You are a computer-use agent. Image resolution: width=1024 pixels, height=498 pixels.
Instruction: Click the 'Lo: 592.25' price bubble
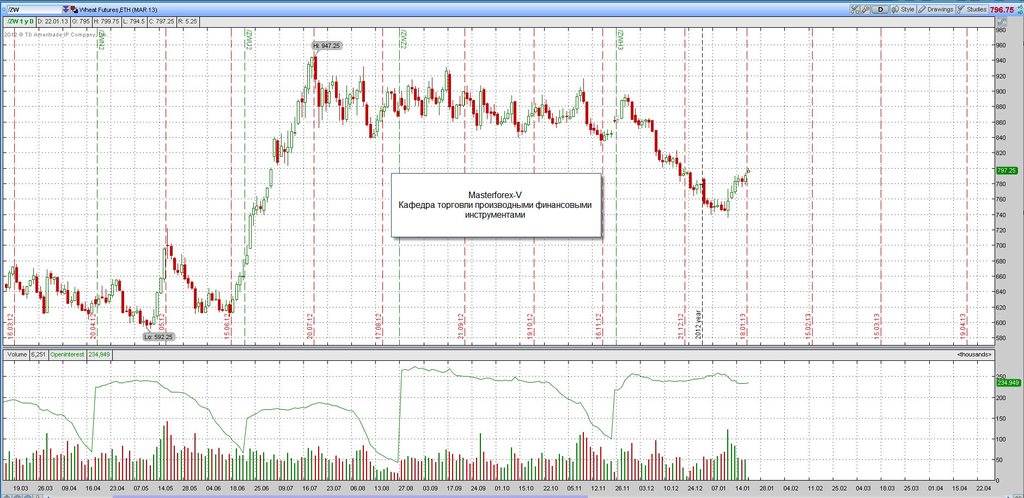coord(159,337)
